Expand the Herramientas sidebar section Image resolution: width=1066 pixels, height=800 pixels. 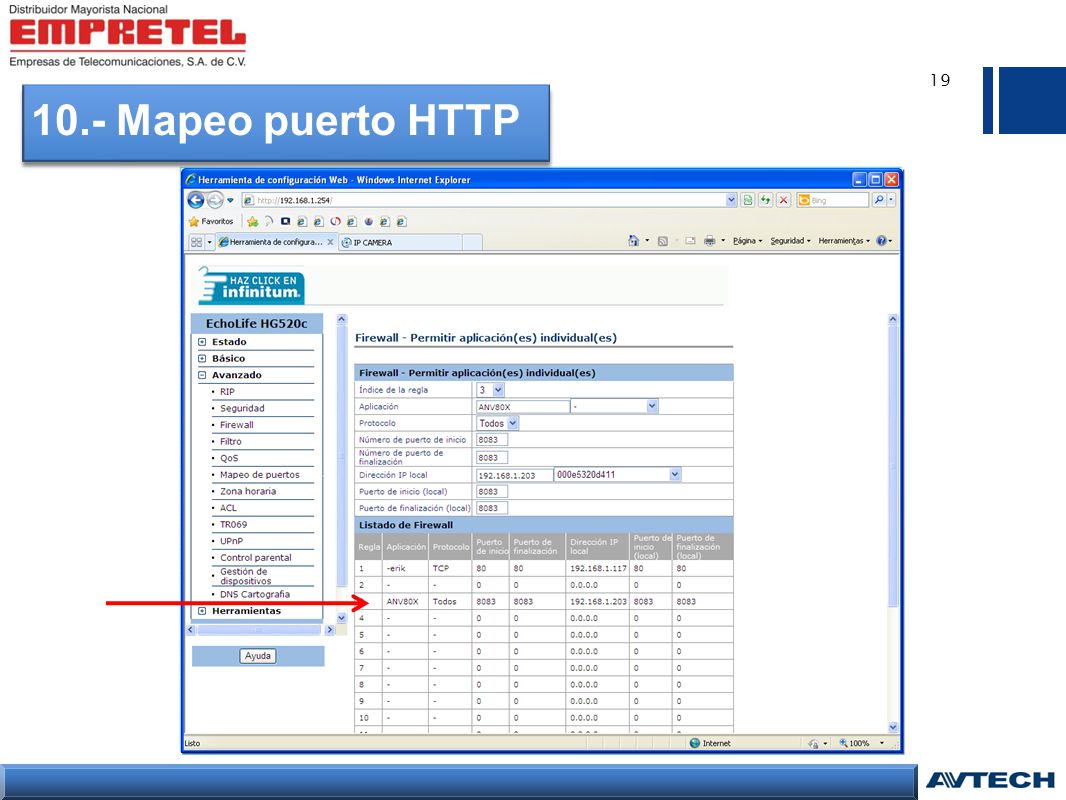click(202, 611)
